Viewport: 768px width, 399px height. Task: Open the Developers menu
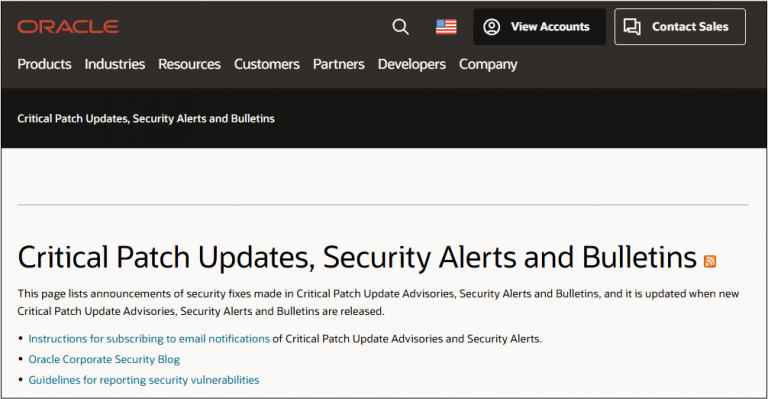coord(411,64)
